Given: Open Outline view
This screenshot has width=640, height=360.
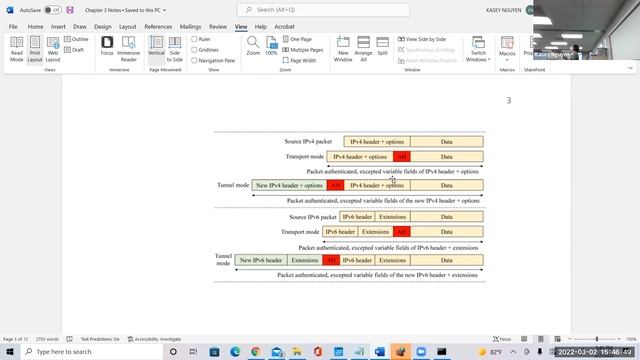Looking at the screenshot, I should [x=76, y=39].
